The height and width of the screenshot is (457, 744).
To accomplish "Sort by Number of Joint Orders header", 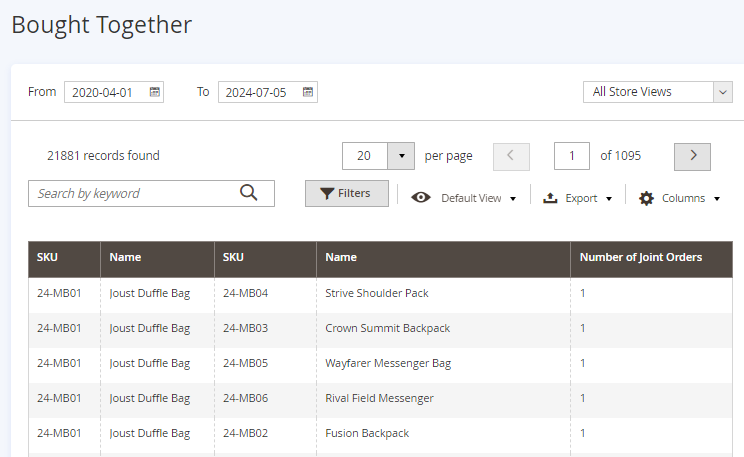I will pyautogui.click(x=651, y=259).
